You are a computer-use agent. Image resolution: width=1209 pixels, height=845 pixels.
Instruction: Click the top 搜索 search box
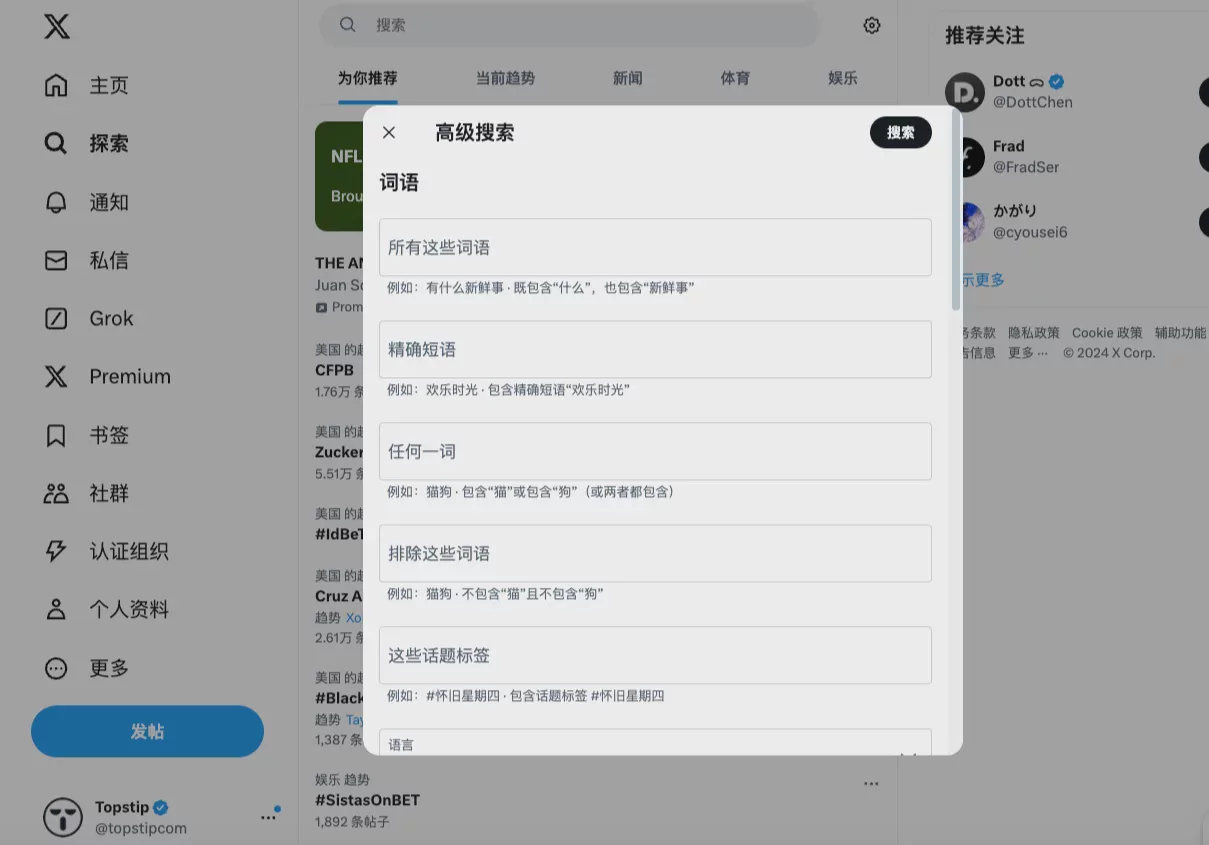tap(569, 25)
